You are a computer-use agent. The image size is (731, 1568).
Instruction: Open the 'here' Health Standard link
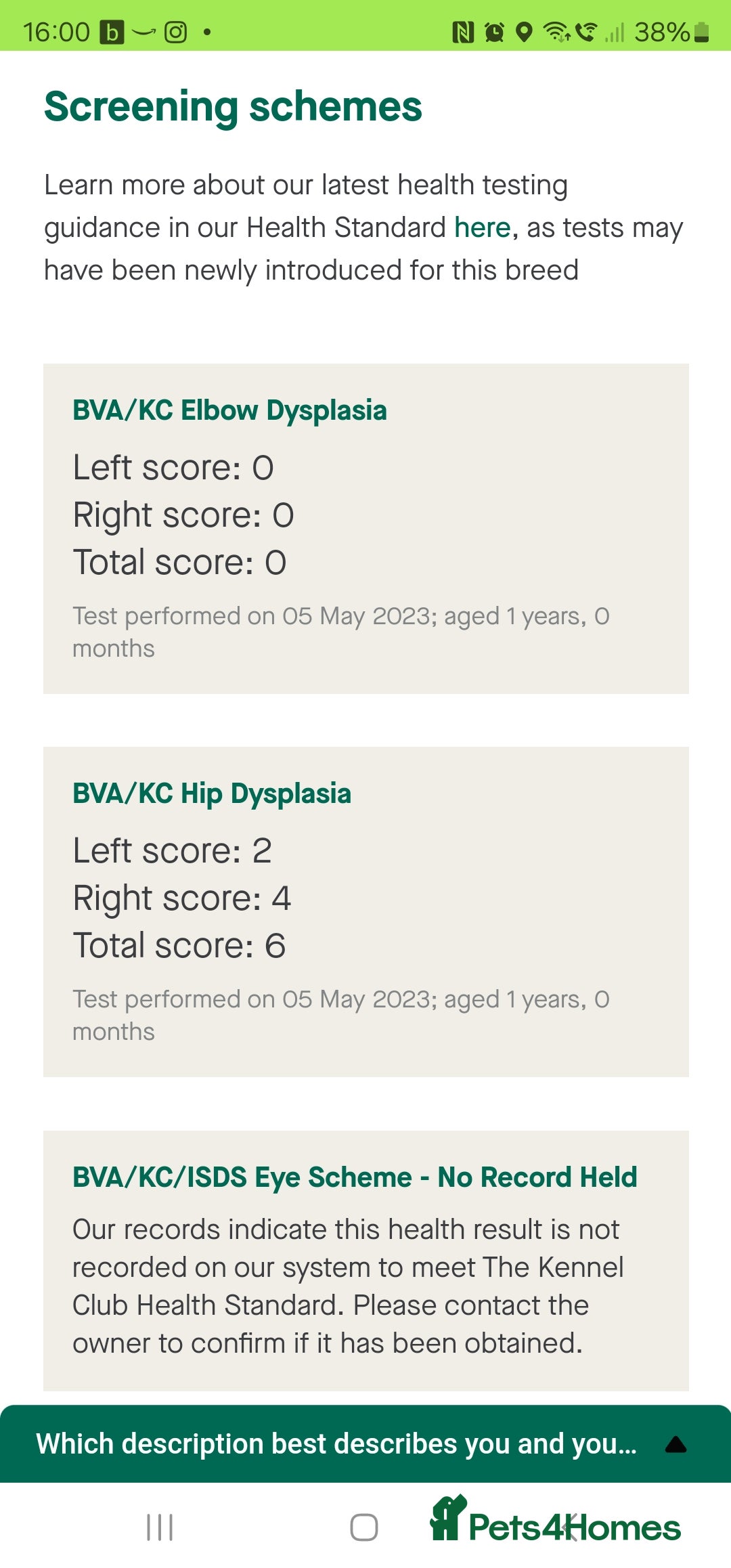coord(482,227)
